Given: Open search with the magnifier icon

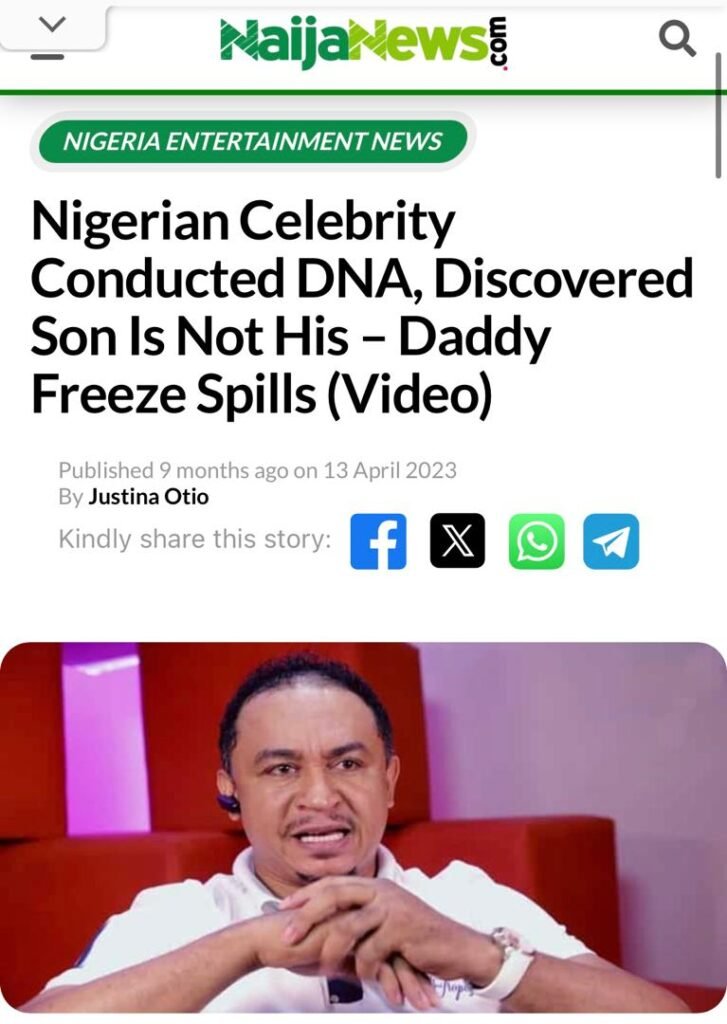Looking at the screenshot, I should [677, 39].
